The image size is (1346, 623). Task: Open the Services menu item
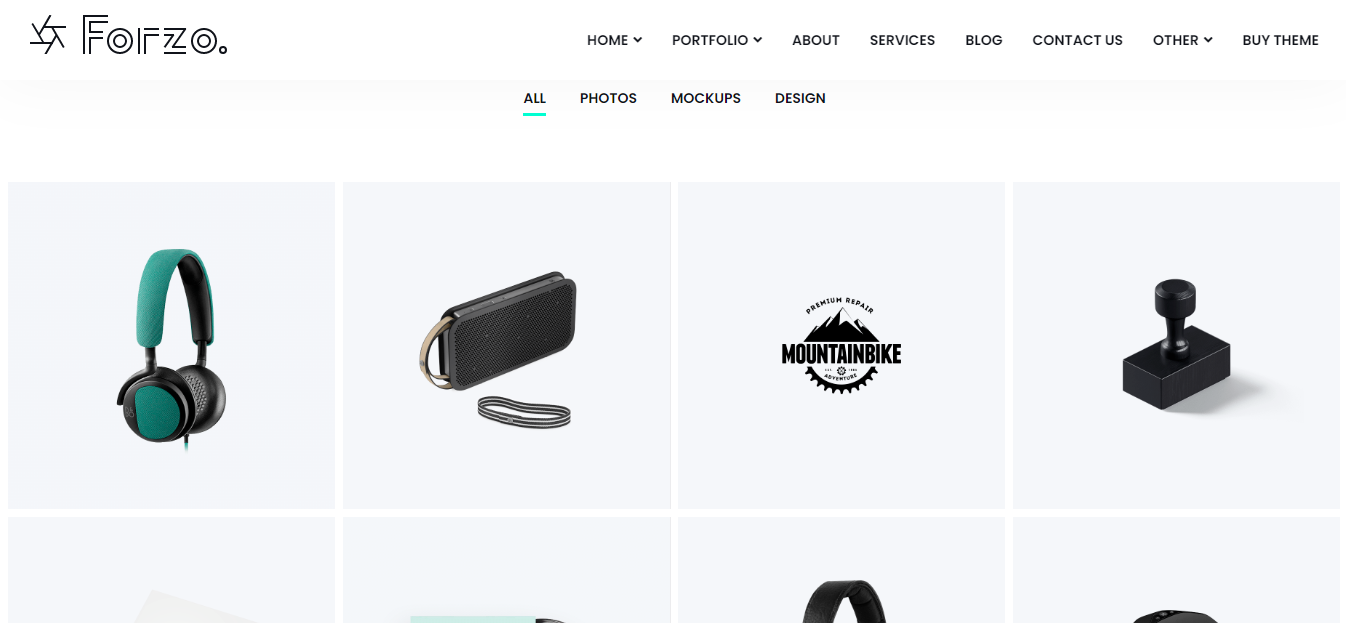click(x=902, y=40)
